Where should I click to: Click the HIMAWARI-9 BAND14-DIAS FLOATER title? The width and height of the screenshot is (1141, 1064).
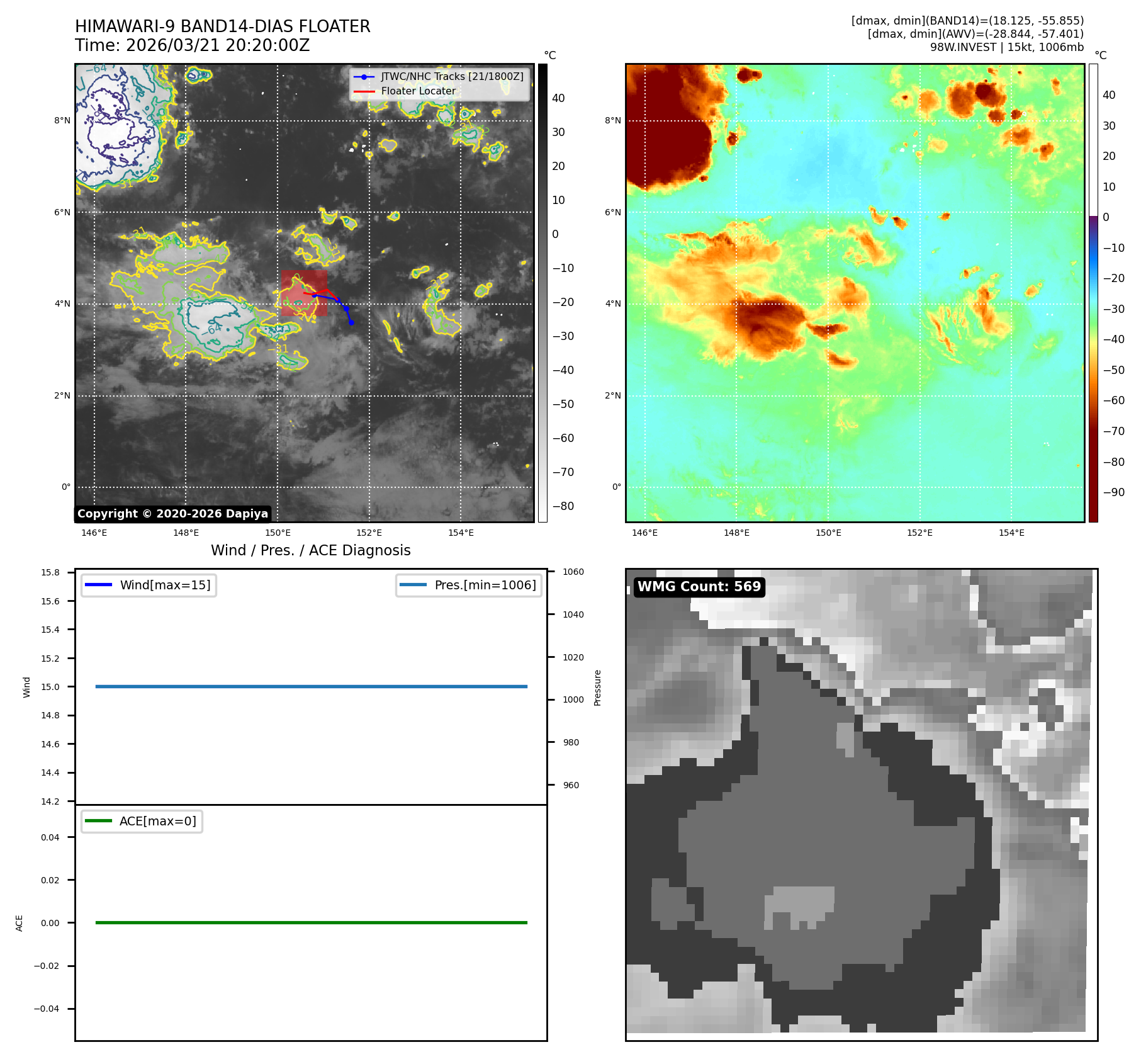tap(222, 26)
